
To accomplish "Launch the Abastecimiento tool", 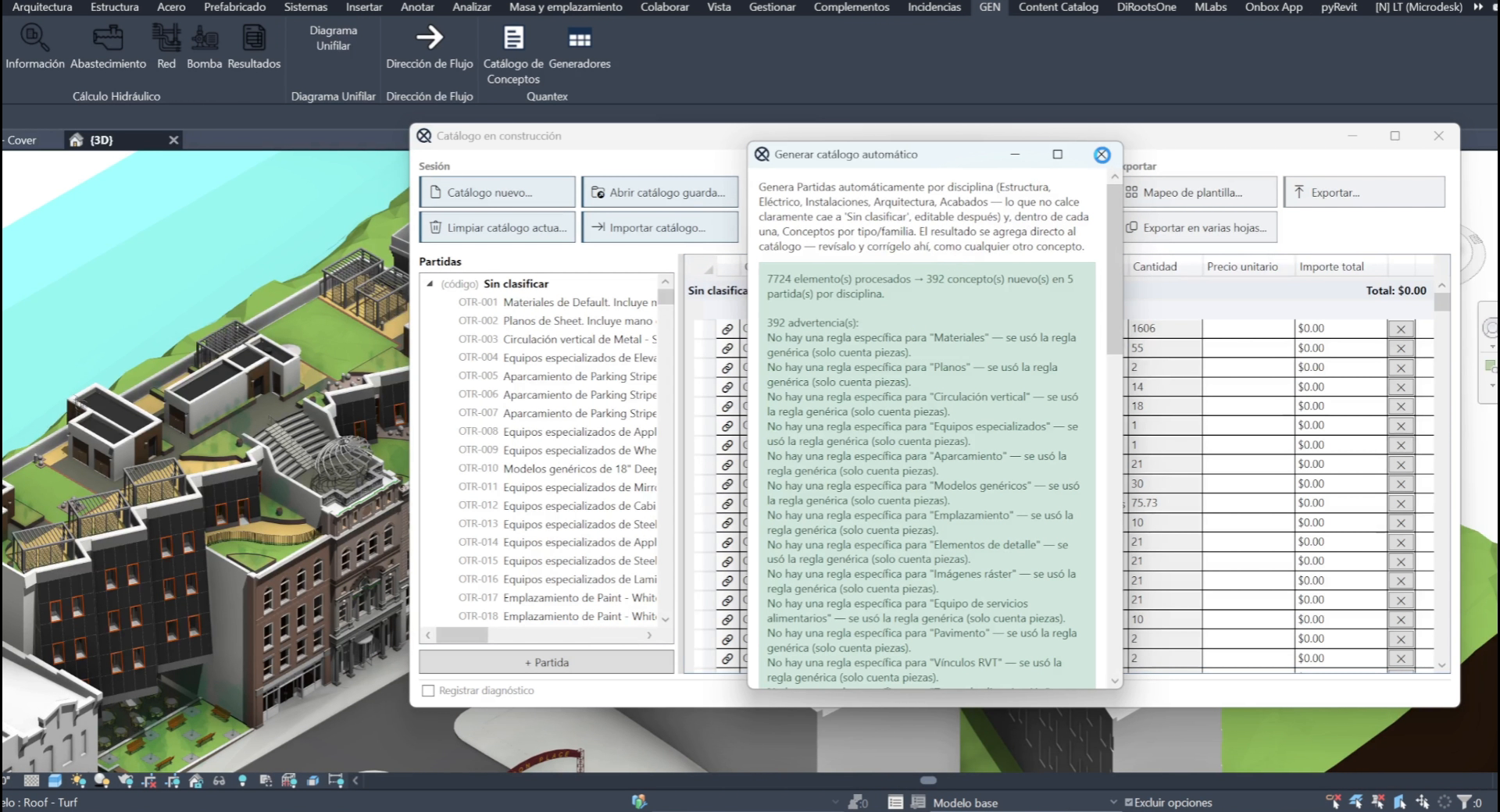I will pyautogui.click(x=108, y=47).
